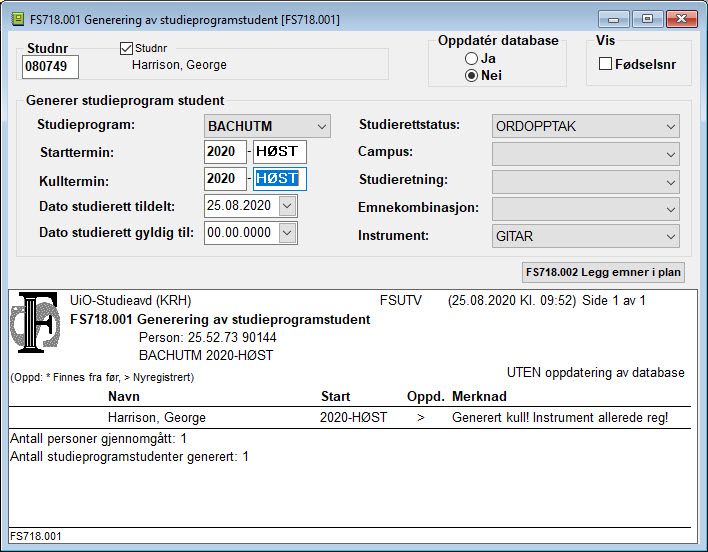Click the Oppd. column header
708x552 pixels.
pos(425,396)
